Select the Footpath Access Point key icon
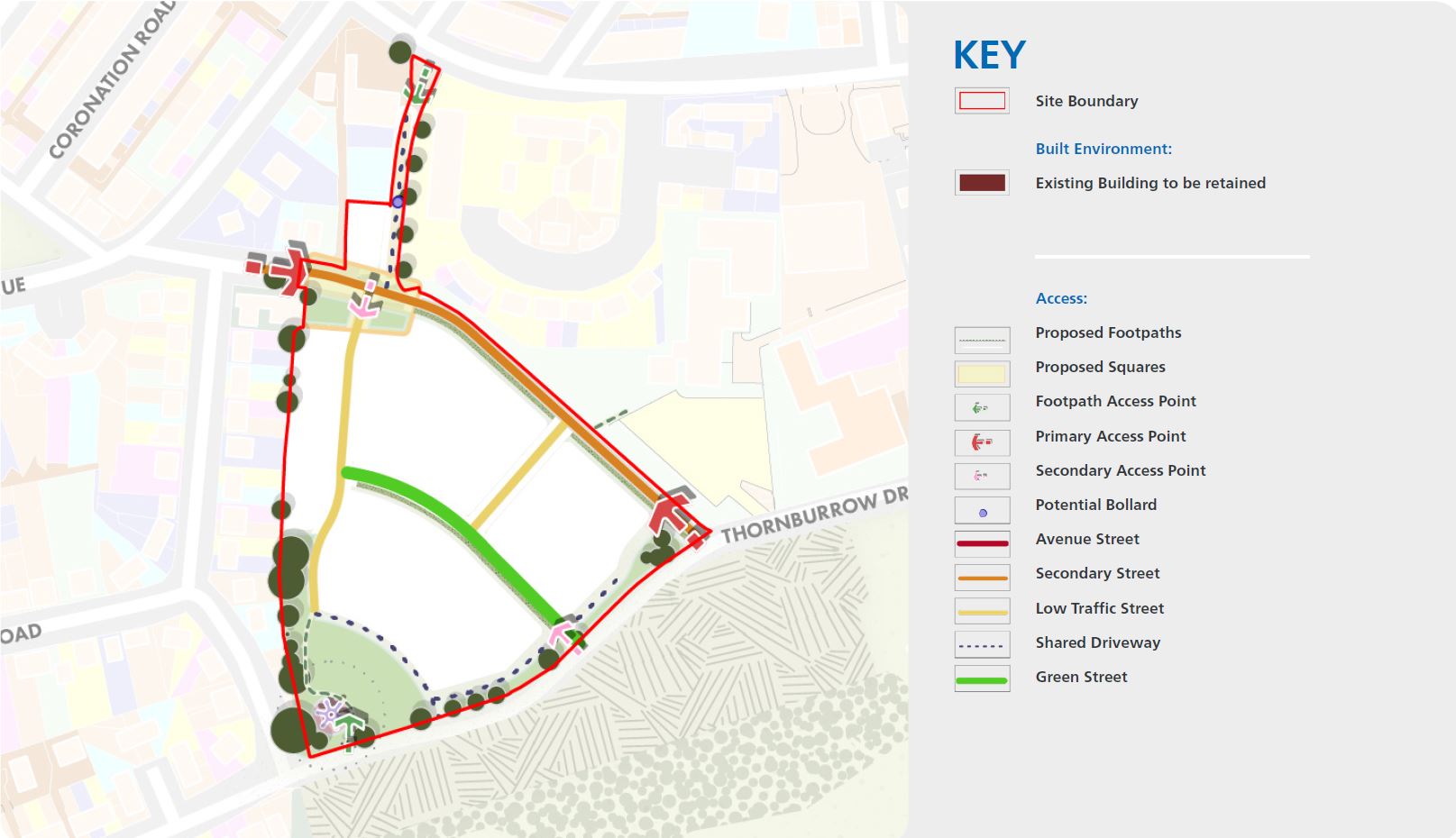Image resolution: width=1456 pixels, height=838 pixels. [x=982, y=407]
